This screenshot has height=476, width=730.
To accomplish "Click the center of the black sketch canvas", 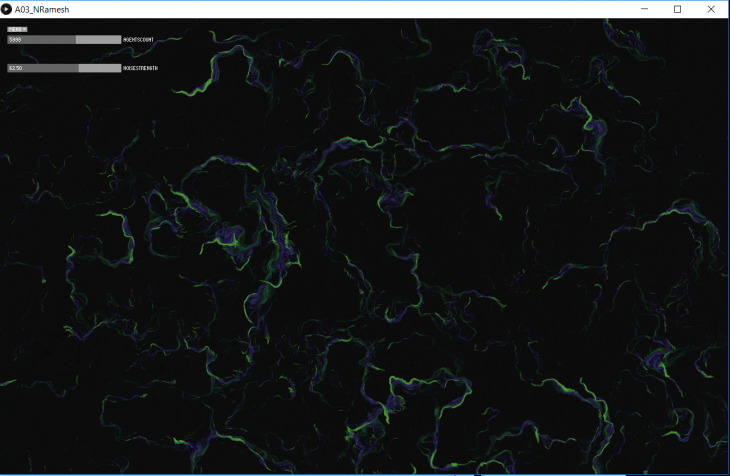I will [x=365, y=245].
